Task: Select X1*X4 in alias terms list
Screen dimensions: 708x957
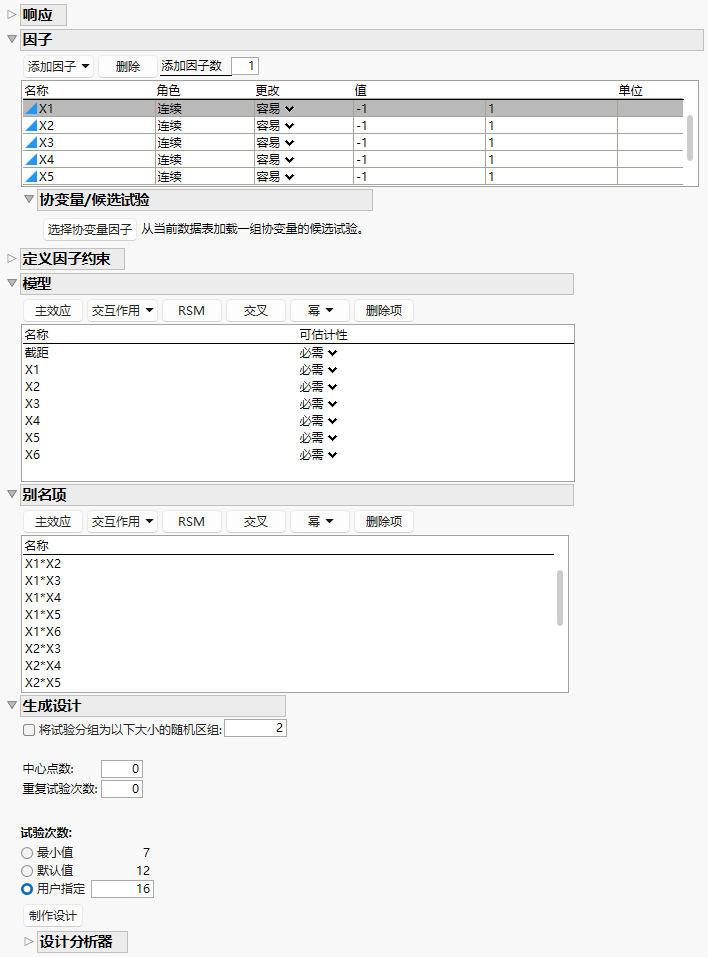Action: click(43, 598)
